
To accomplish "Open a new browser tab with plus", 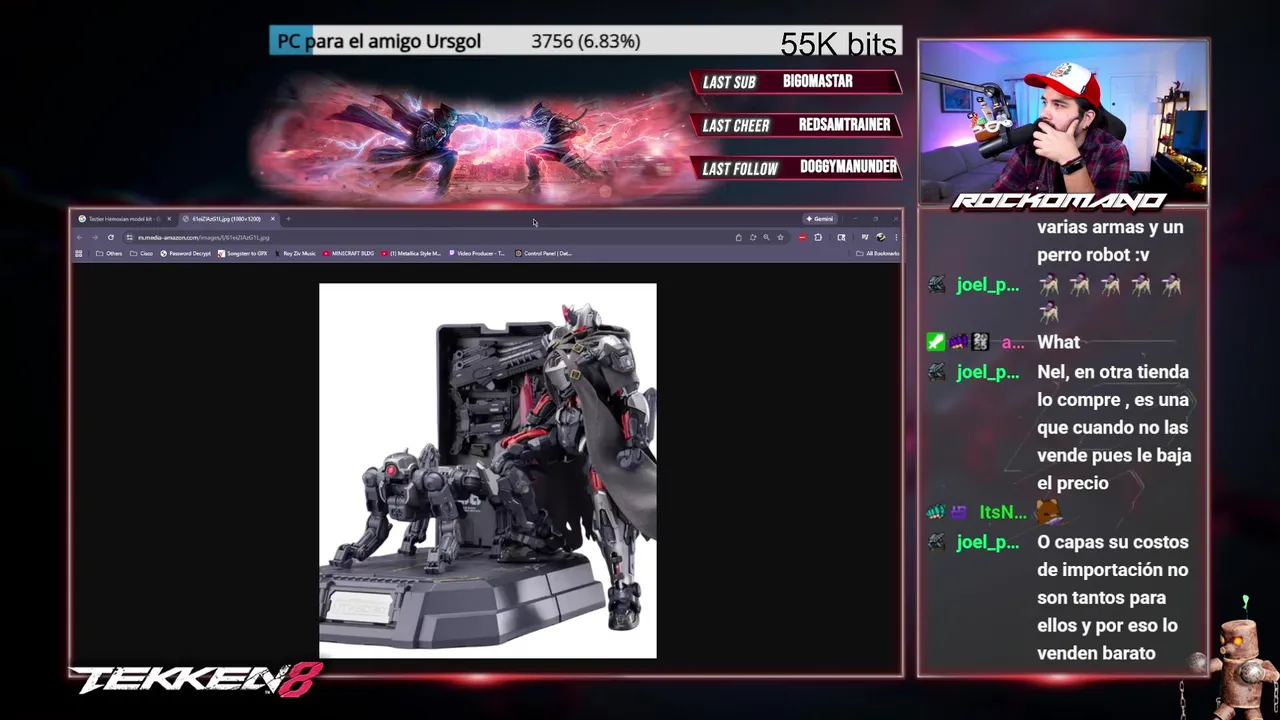I will [288, 219].
